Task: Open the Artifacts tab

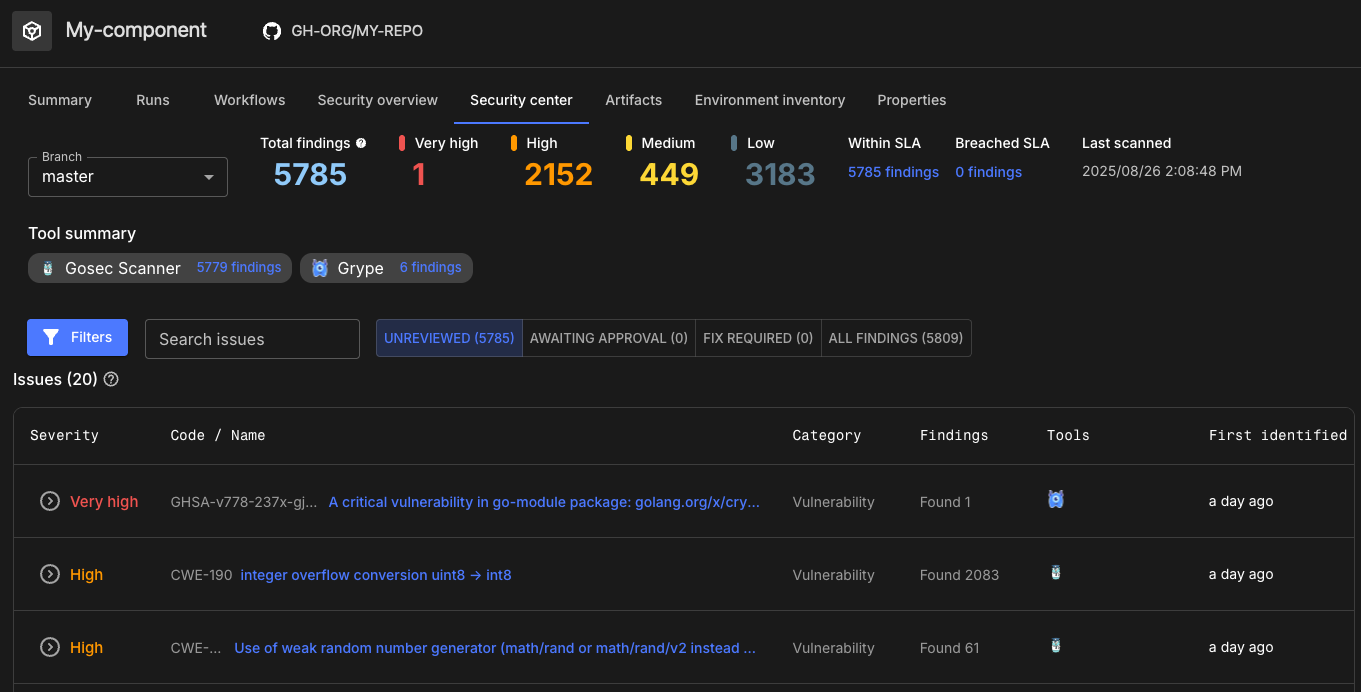Action: [x=633, y=100]
